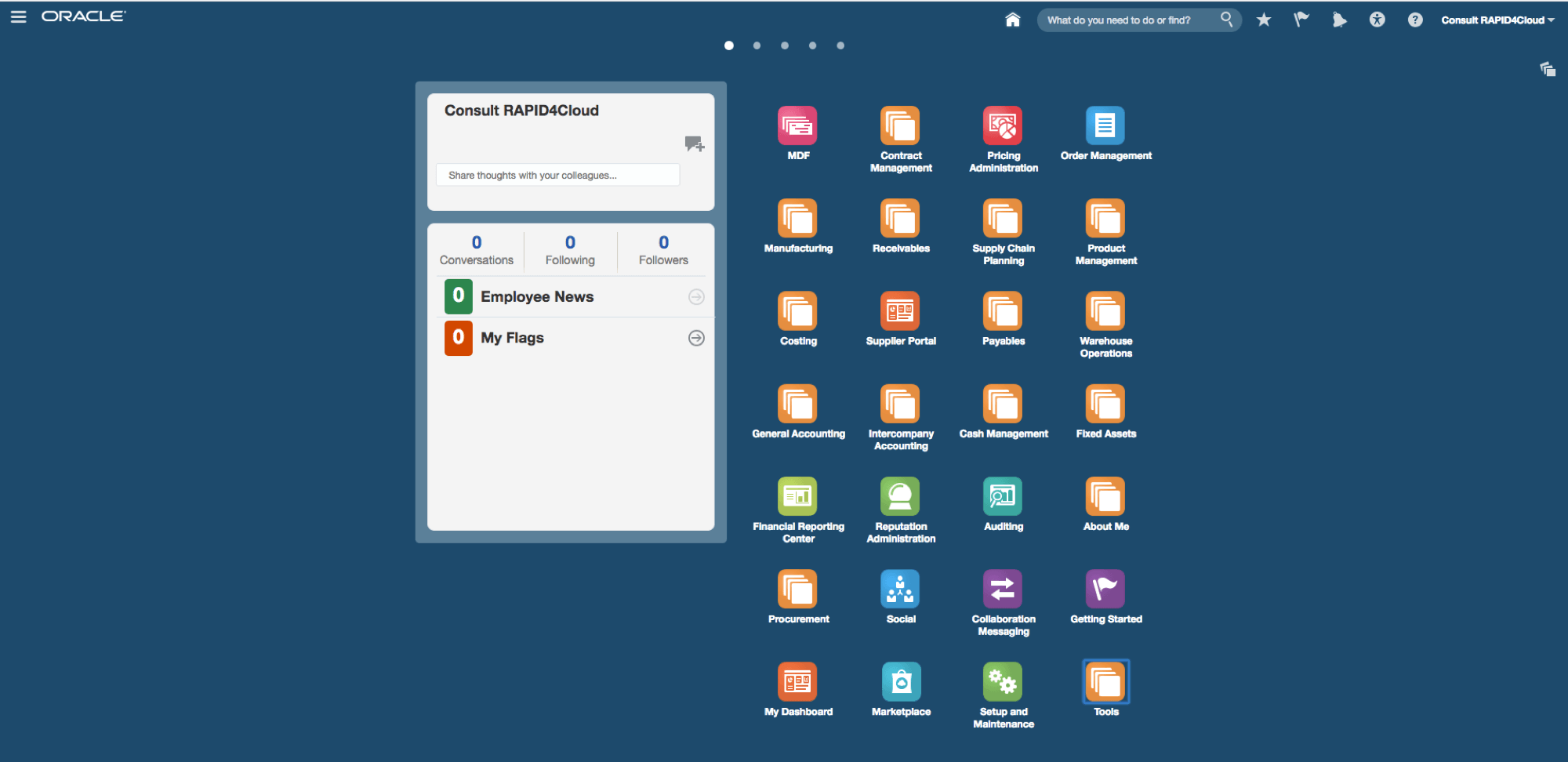View the Following count
Screen dimensions: 1568x762
(x=570, y=251)
